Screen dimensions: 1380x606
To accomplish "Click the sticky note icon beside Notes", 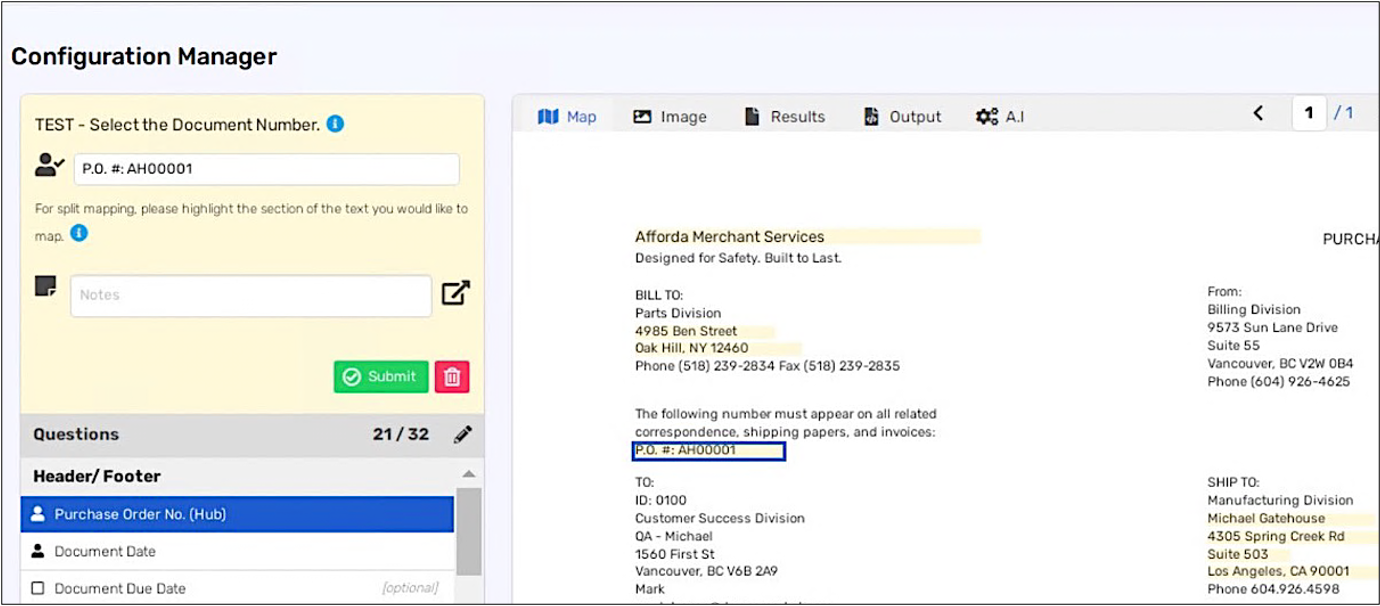I will [x=46, y=287].
